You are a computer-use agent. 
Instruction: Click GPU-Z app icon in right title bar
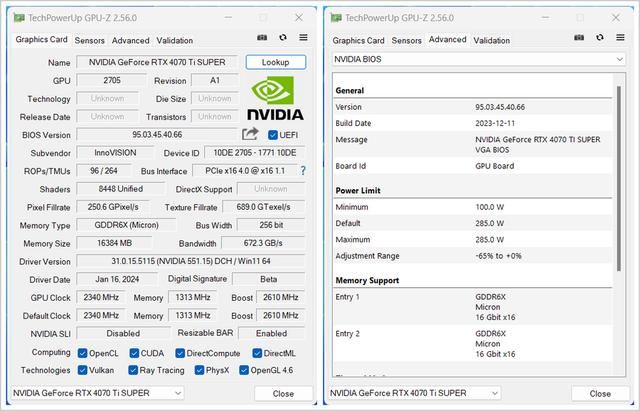336,18
